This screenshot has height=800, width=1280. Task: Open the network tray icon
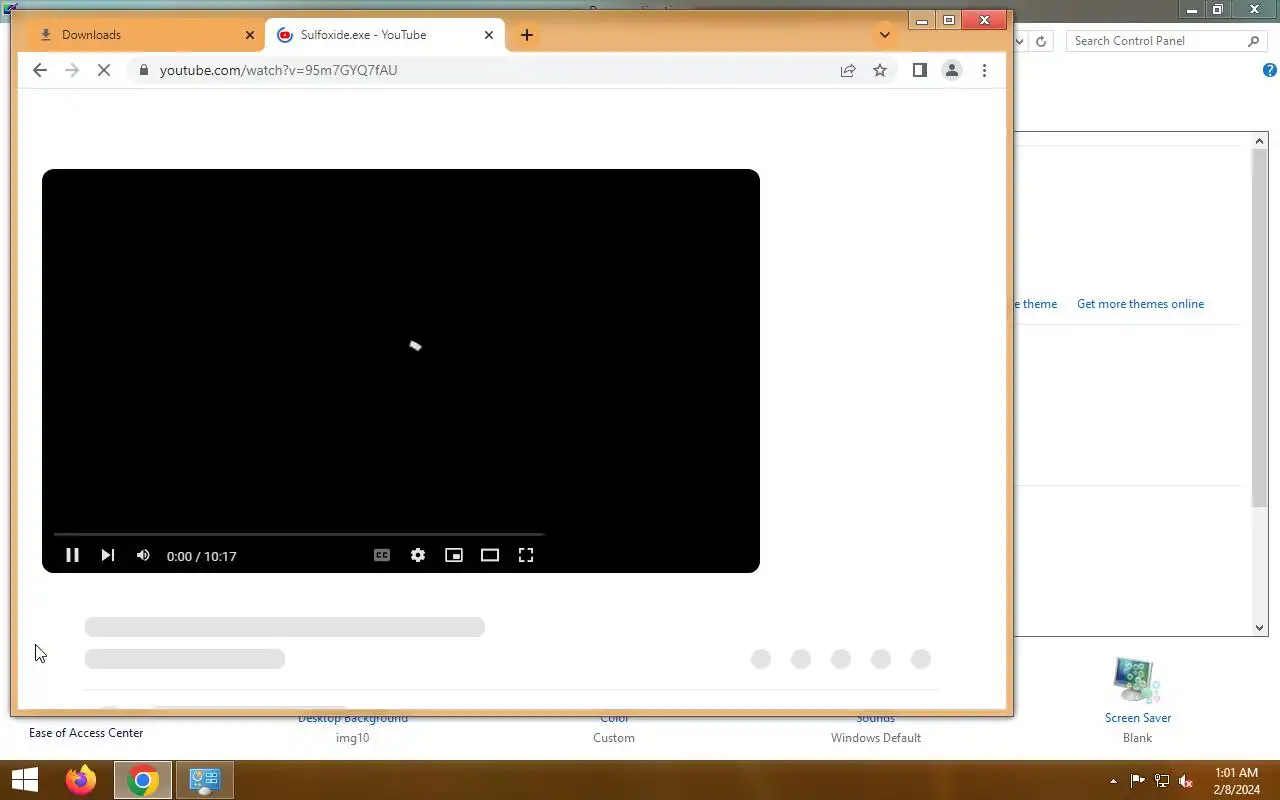click(1162, 781)
